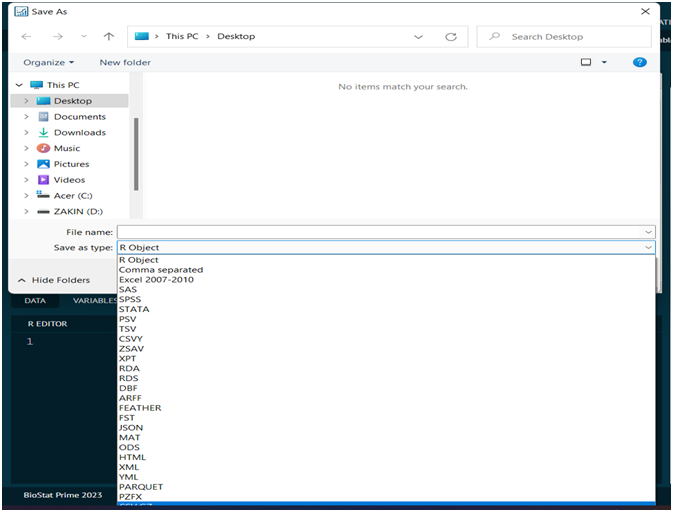673x512 pixels.
Task: Choose STATA file type
Action: tap(386, 309)
